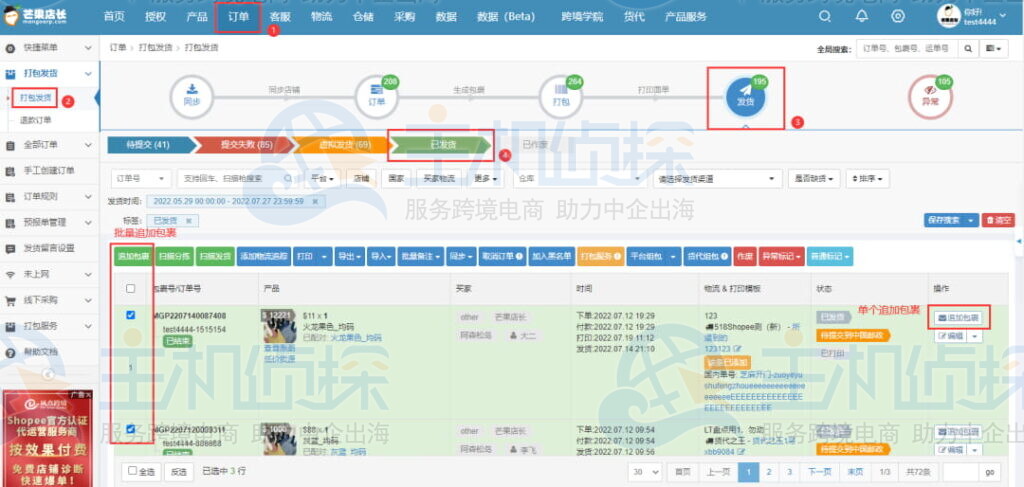Open the 订单号 search type dropdown

pos(142,178)
